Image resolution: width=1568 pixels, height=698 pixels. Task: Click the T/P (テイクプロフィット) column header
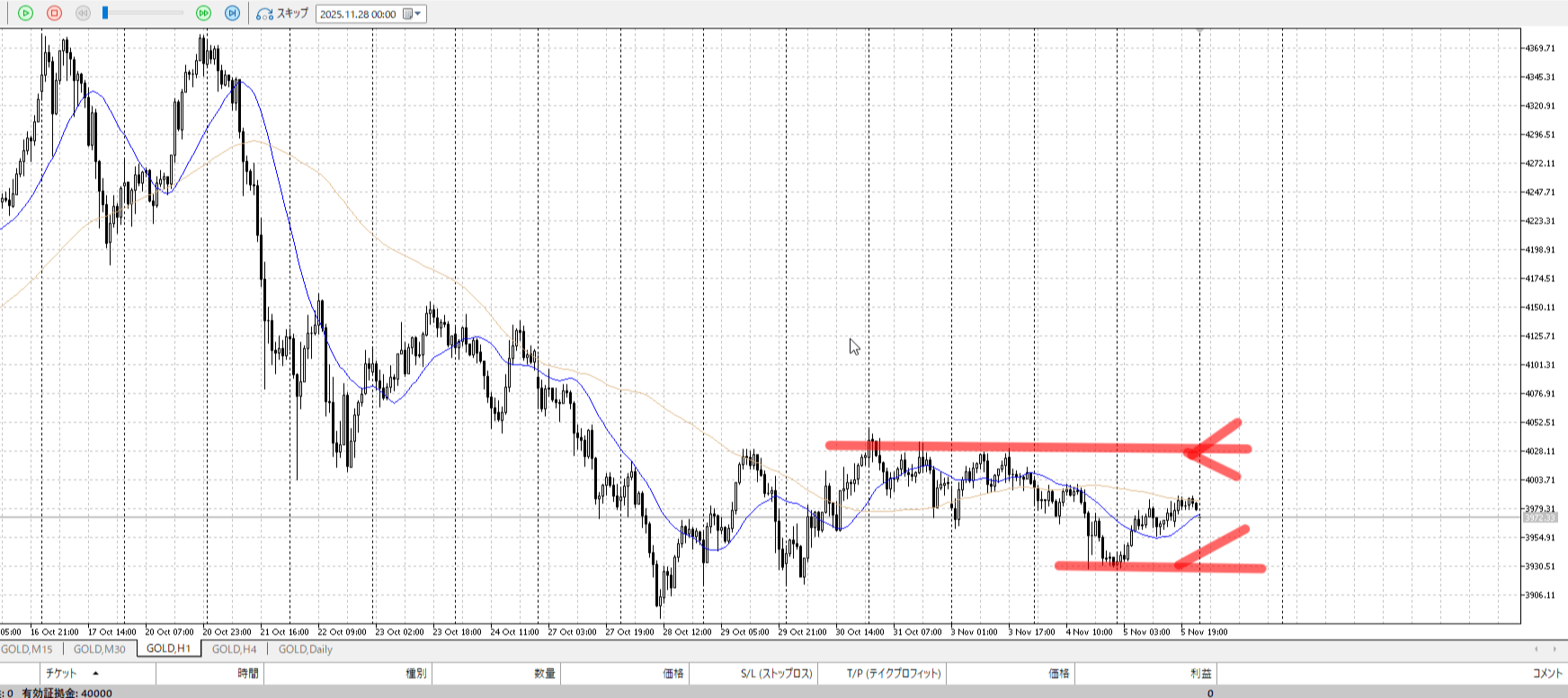point(893,673)
